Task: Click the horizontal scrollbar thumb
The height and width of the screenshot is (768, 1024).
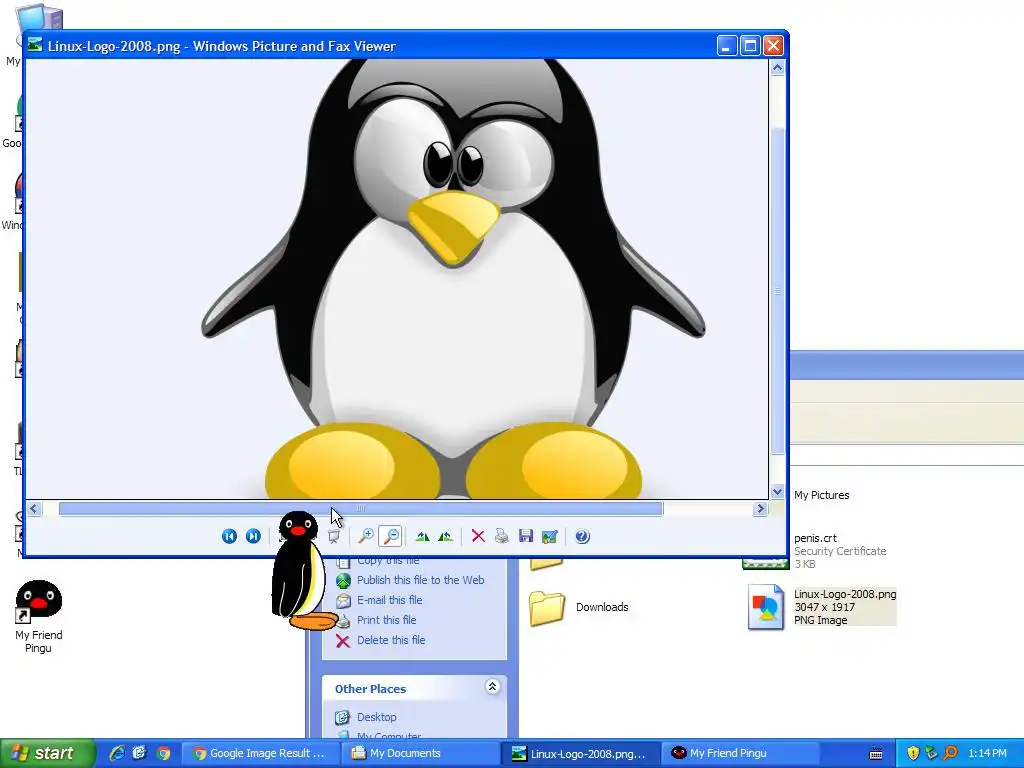Action: (x=360, y=509)
